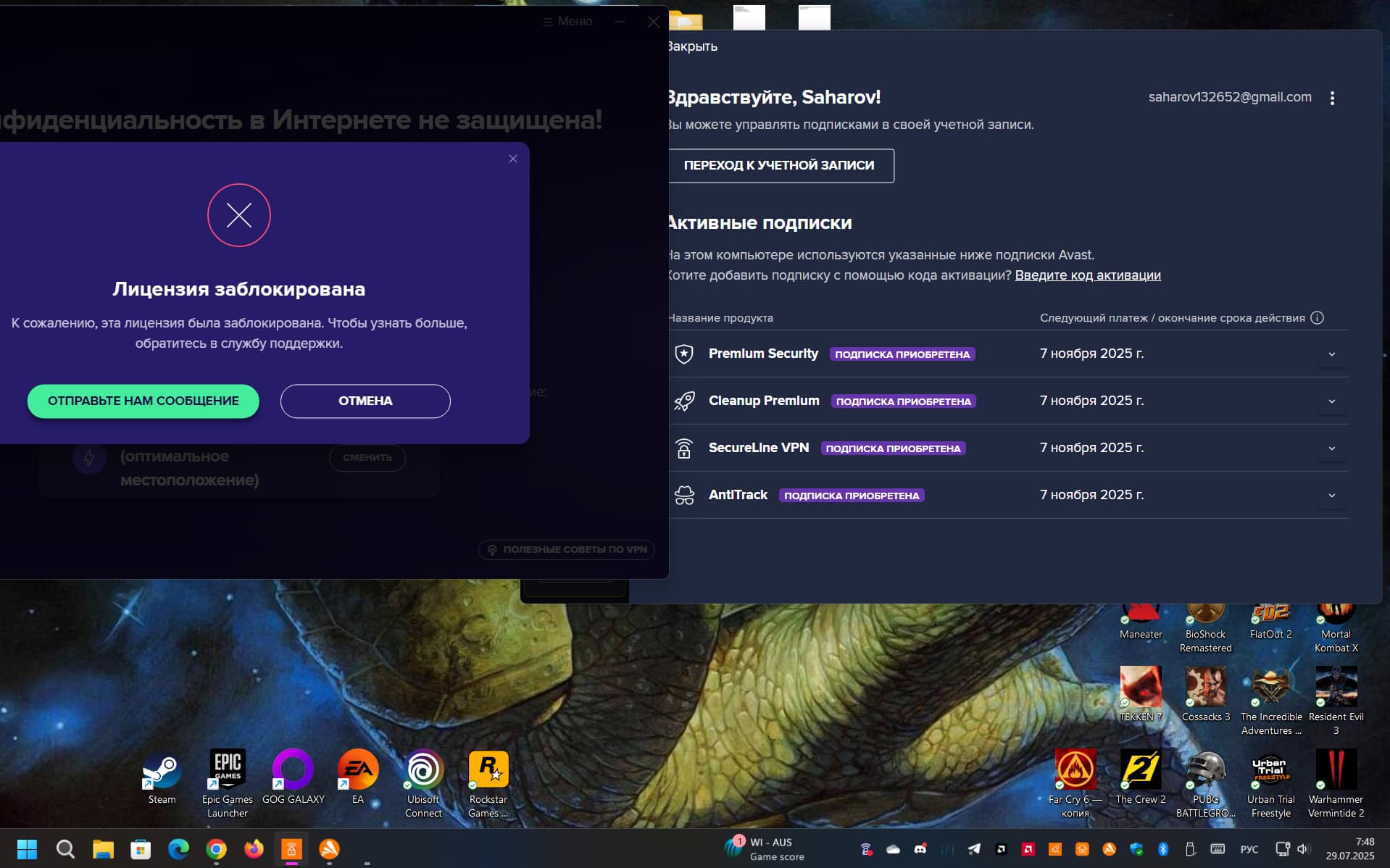
Task: Click the Discord icon in system tray
Action: [x=920, y=849]
